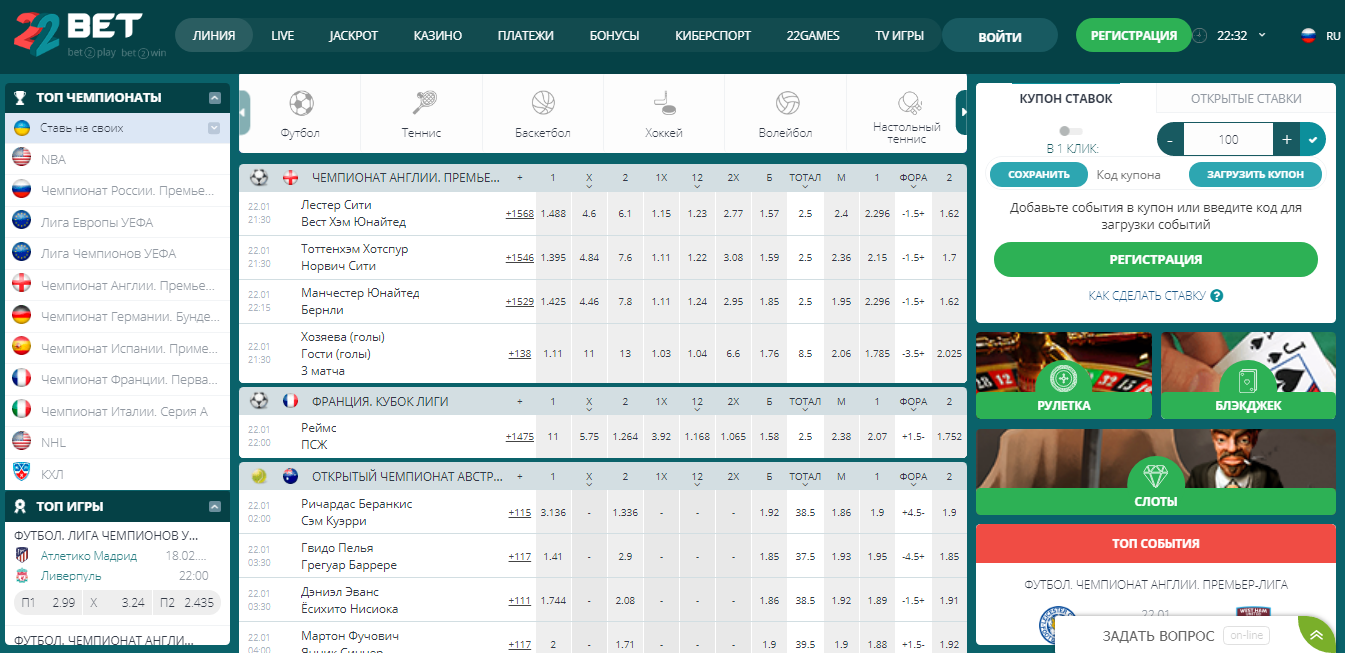Open the КИБЕРСПОРТ menu
The image size is (1345, 653).
point(713,35)
